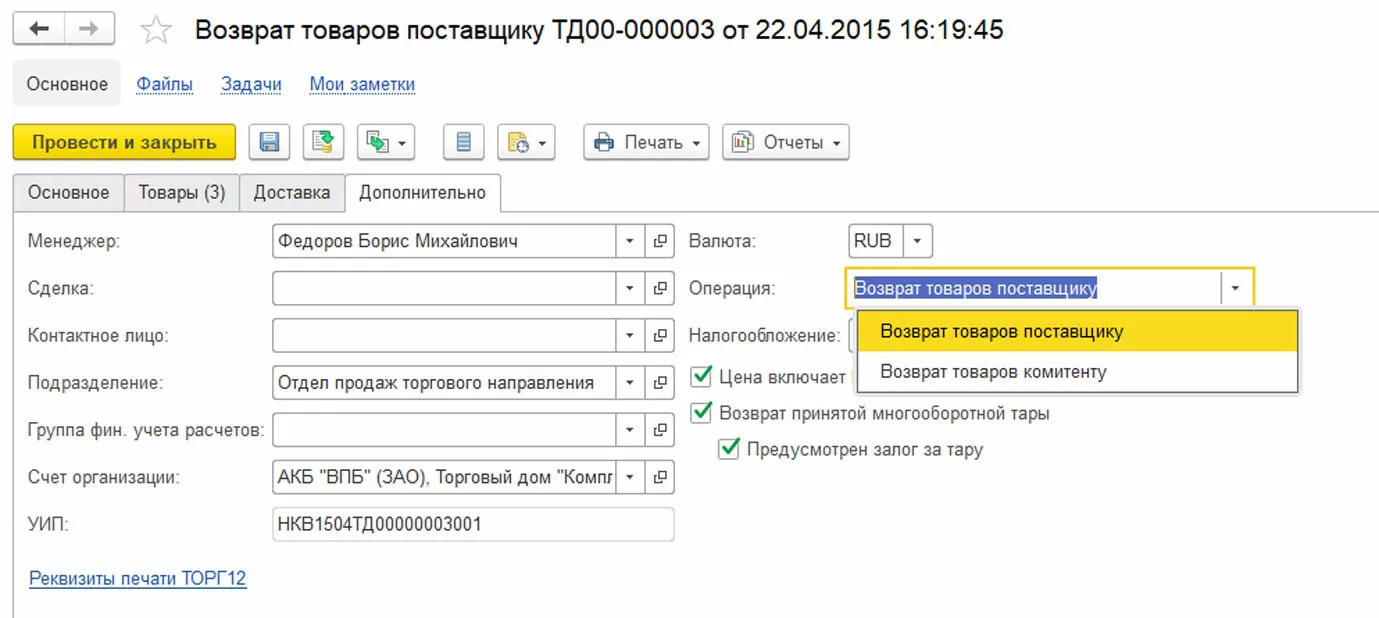Open the Доставка tab
1379x618 pixels.
[x=291, y=193]
